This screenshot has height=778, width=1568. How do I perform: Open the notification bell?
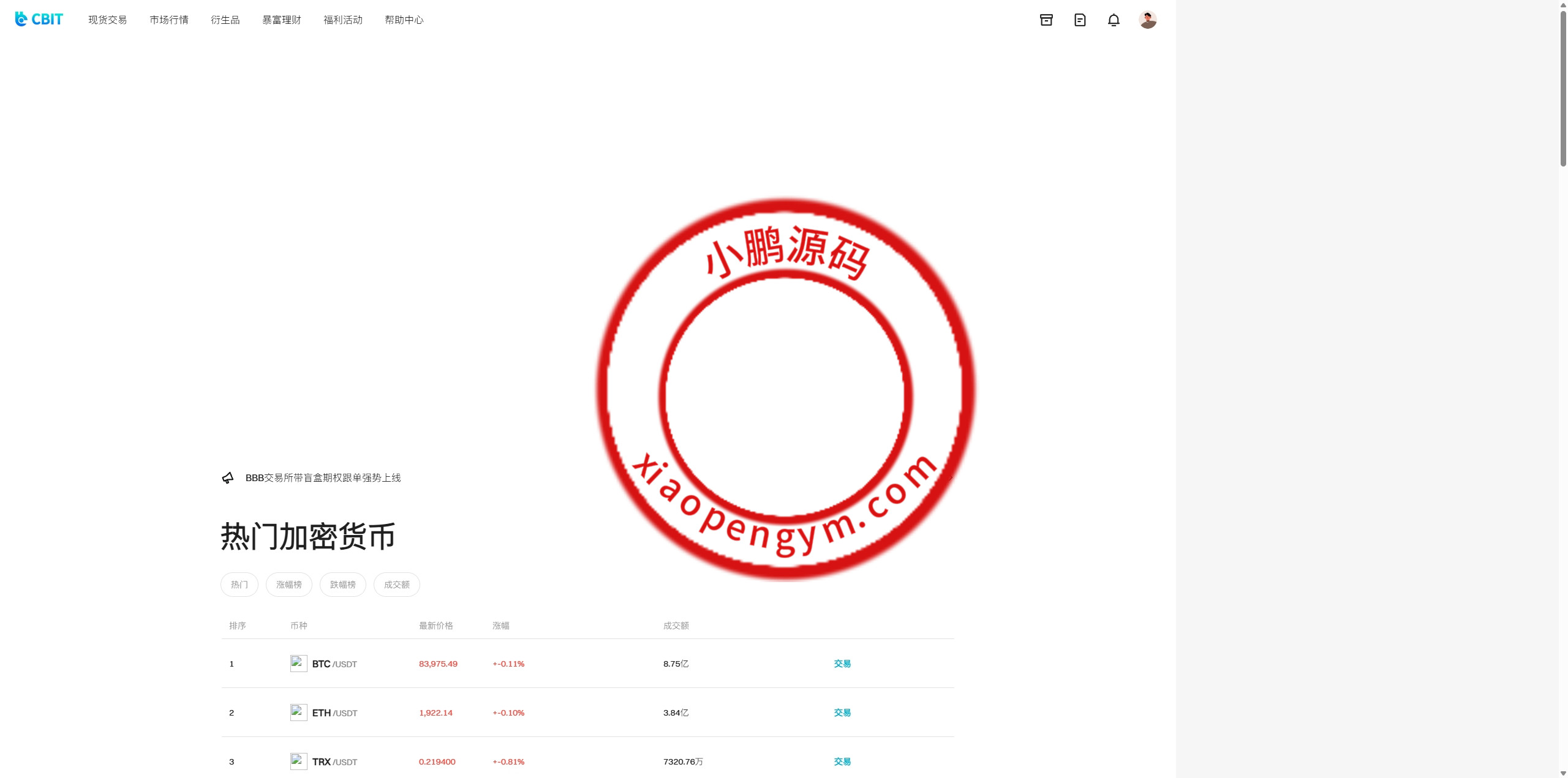click(x=1114, y=20)
